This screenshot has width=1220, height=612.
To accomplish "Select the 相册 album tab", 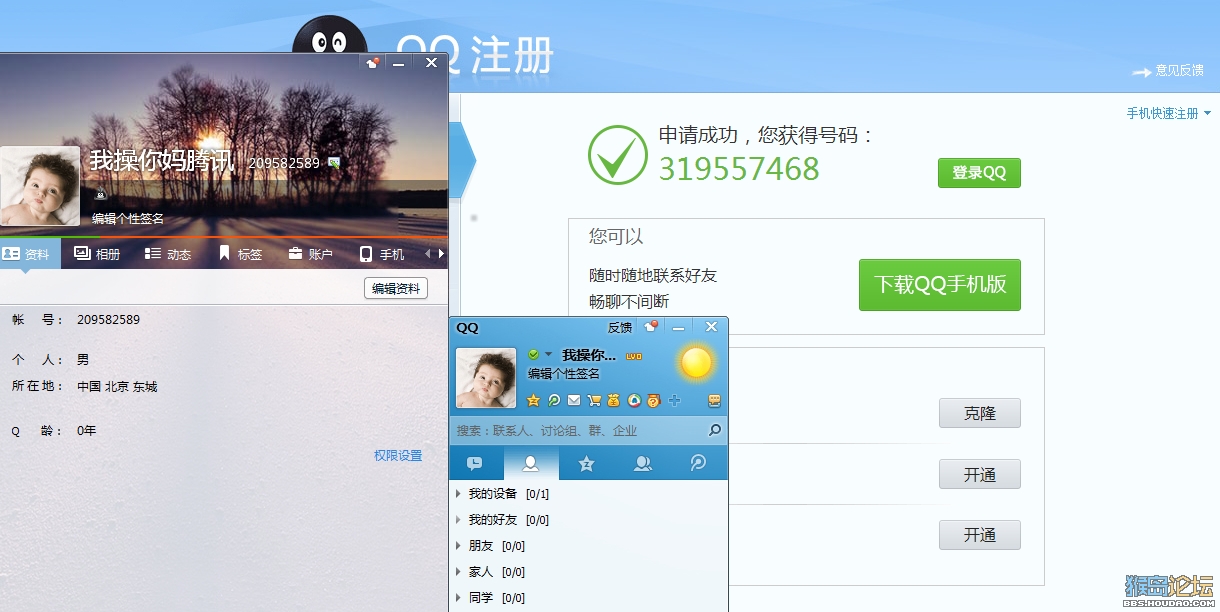I will point(97,254).
